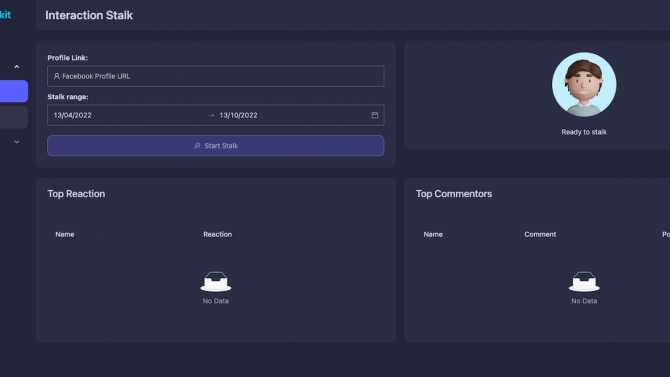670x377 pixels.
Task: Open the calendar icon in Stalk range
Action: [375, 115]
